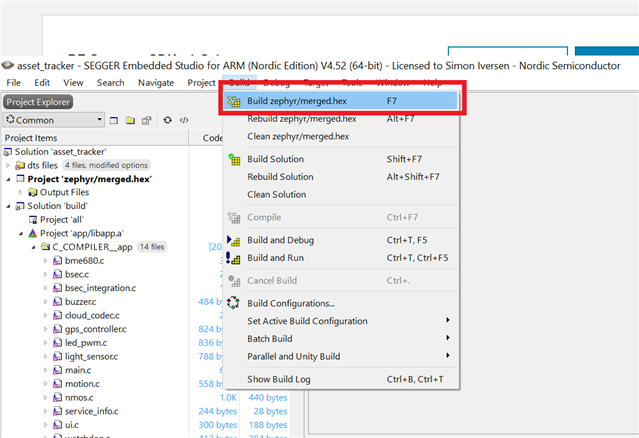Open the Search menu

(110, 83)
